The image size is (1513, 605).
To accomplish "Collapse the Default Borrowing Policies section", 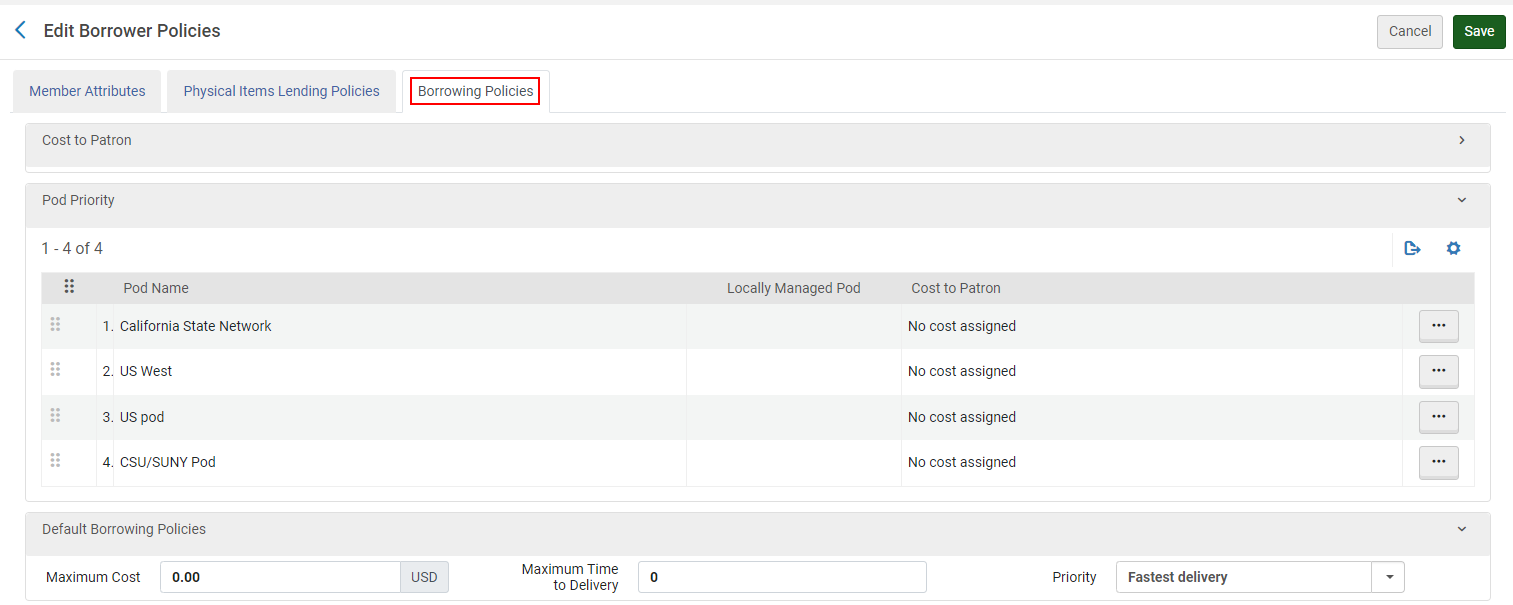I will tap(1461, 529).
